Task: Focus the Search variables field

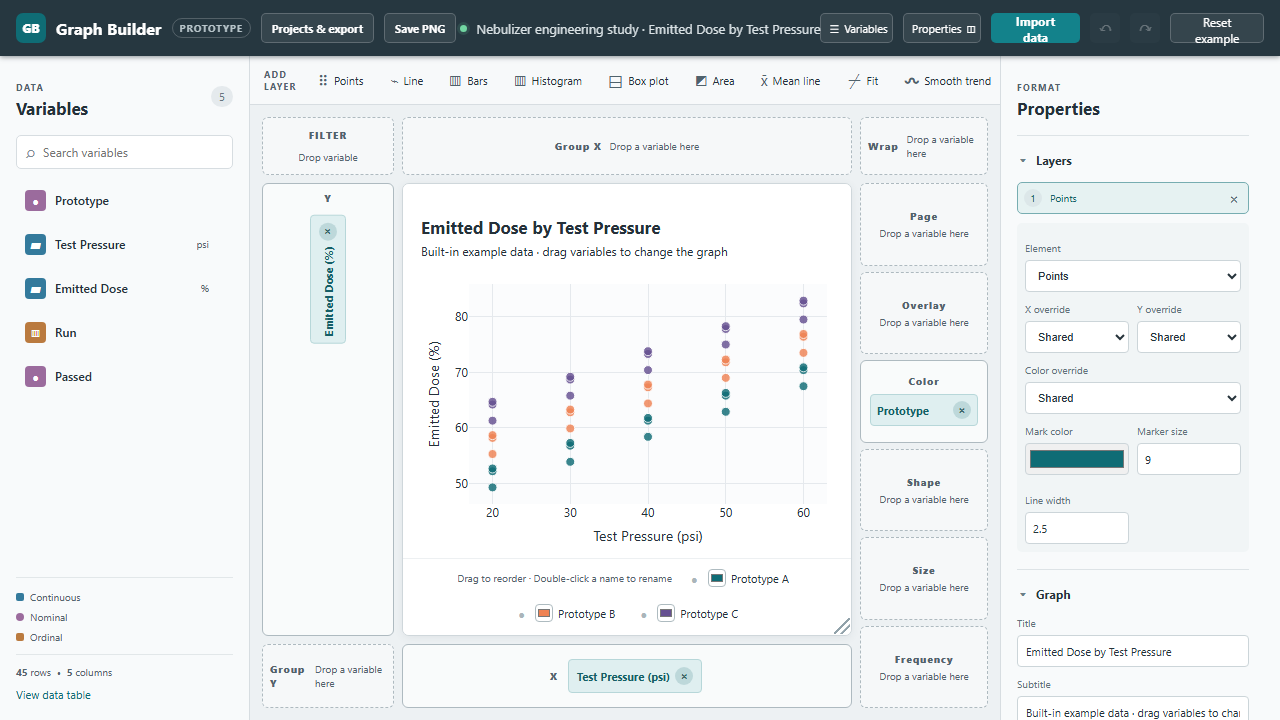Action: click(124, 152)
